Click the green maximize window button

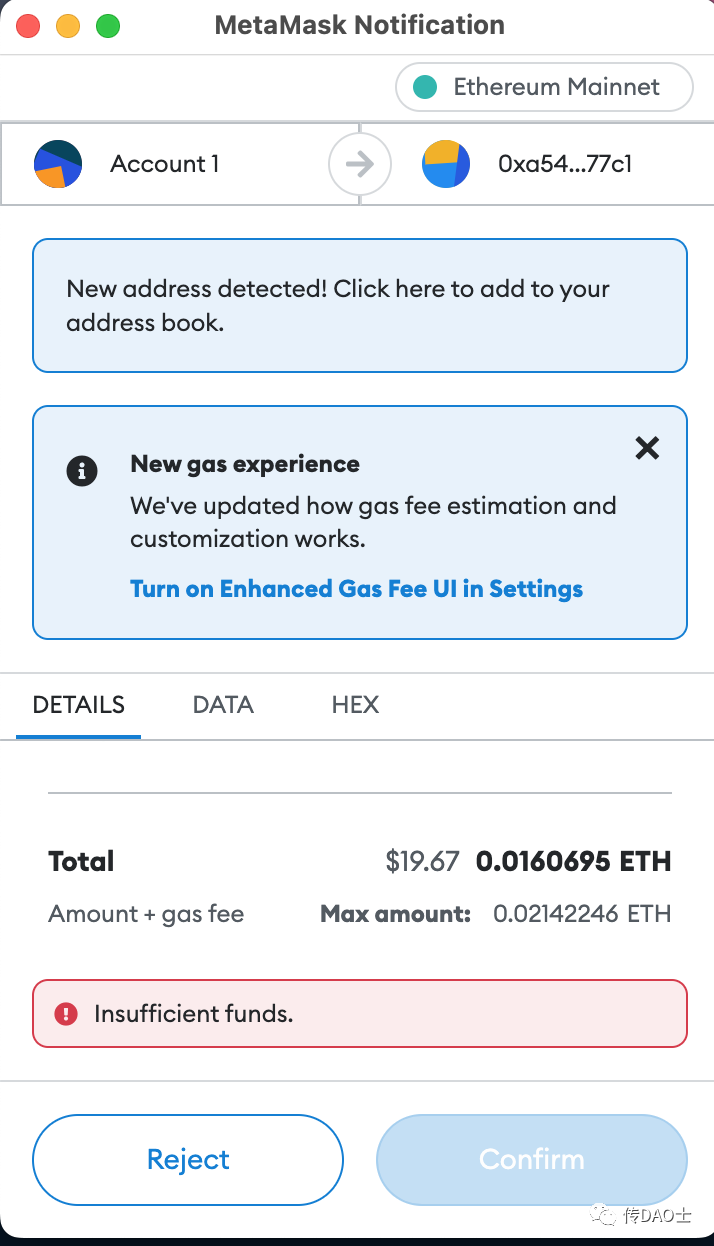pos(108,26)
